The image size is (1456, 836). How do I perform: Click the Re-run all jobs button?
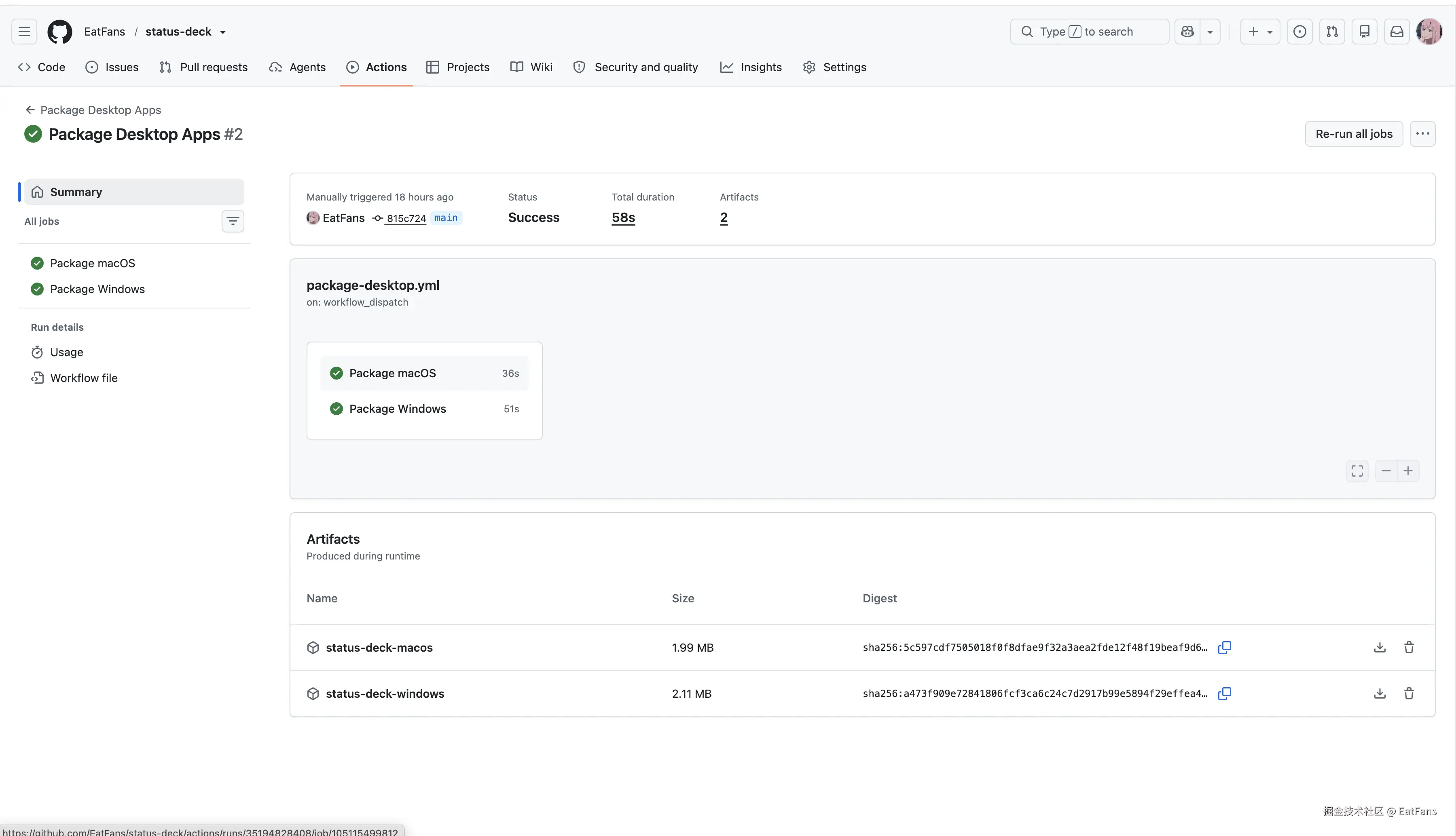pos(1354,134)
